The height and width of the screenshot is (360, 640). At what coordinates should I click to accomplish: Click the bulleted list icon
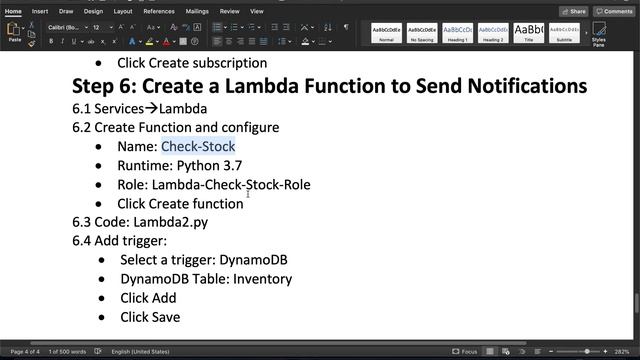[x=217, y=27]
